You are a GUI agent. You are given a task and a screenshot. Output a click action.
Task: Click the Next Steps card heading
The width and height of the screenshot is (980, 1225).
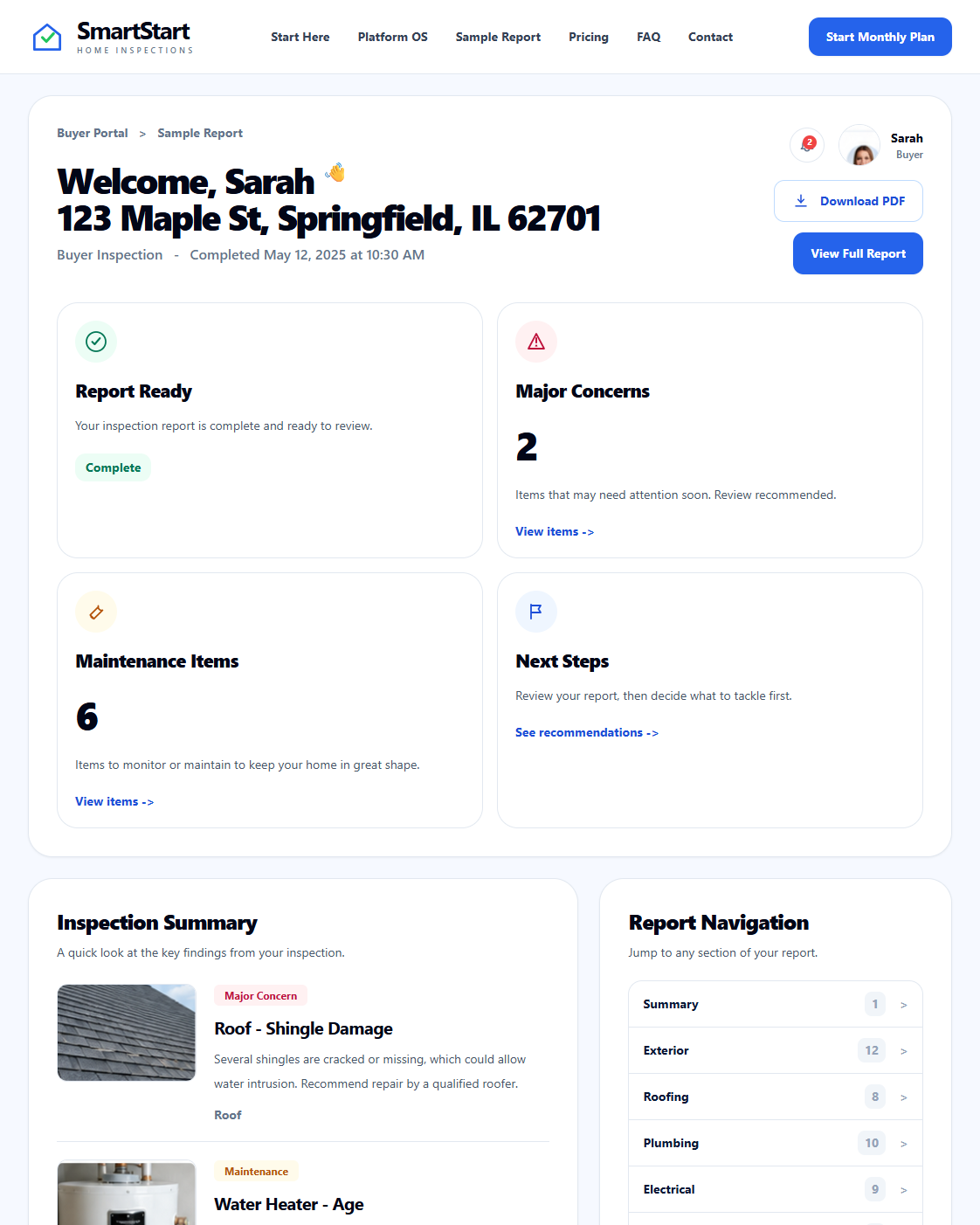pyautogui.click(x=562, y=661)
